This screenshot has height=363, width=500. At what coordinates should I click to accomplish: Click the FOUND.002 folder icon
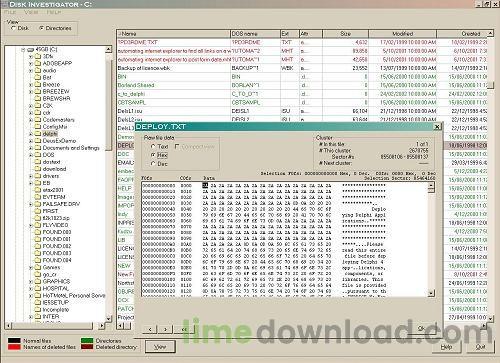pos(38,246)
